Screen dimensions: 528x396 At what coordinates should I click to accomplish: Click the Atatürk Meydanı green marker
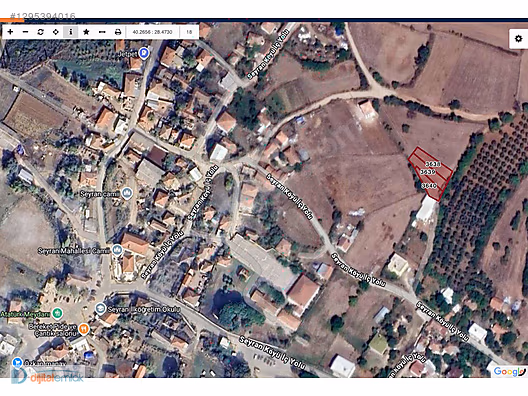pos(58,313)
